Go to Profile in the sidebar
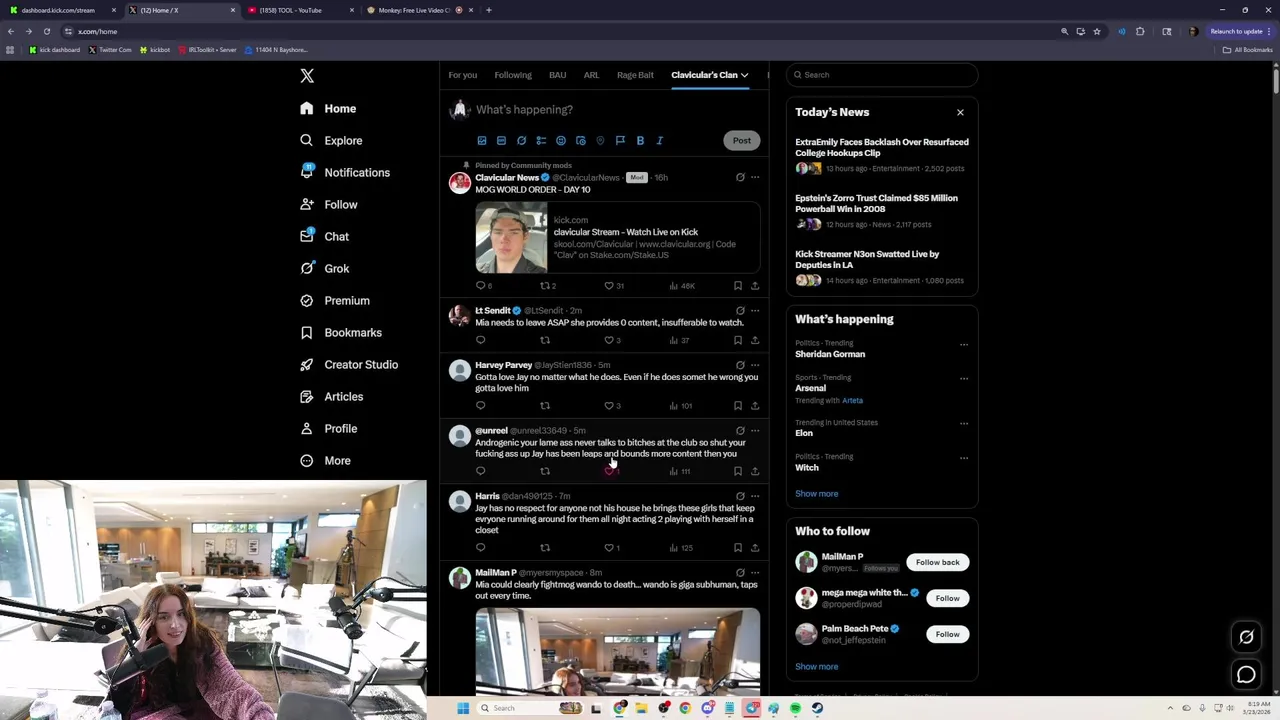Image resolution: width=1280 pixels, height=720 pixels. point(328,429)
